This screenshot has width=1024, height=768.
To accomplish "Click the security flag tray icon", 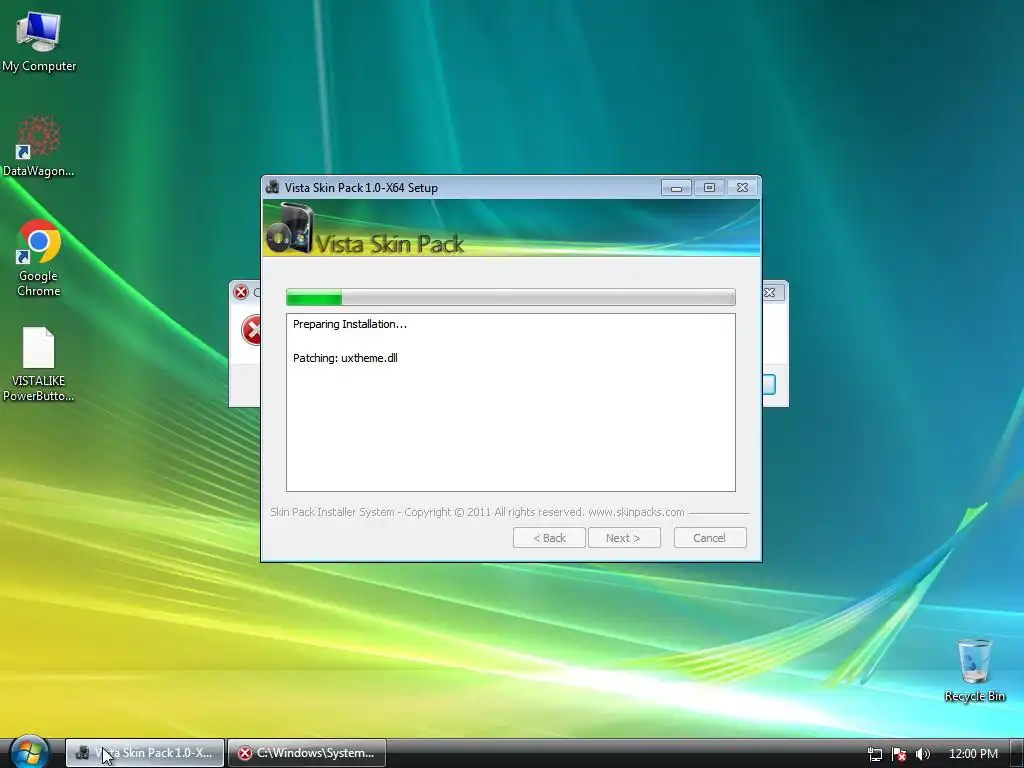I will (x=899, y=754).
